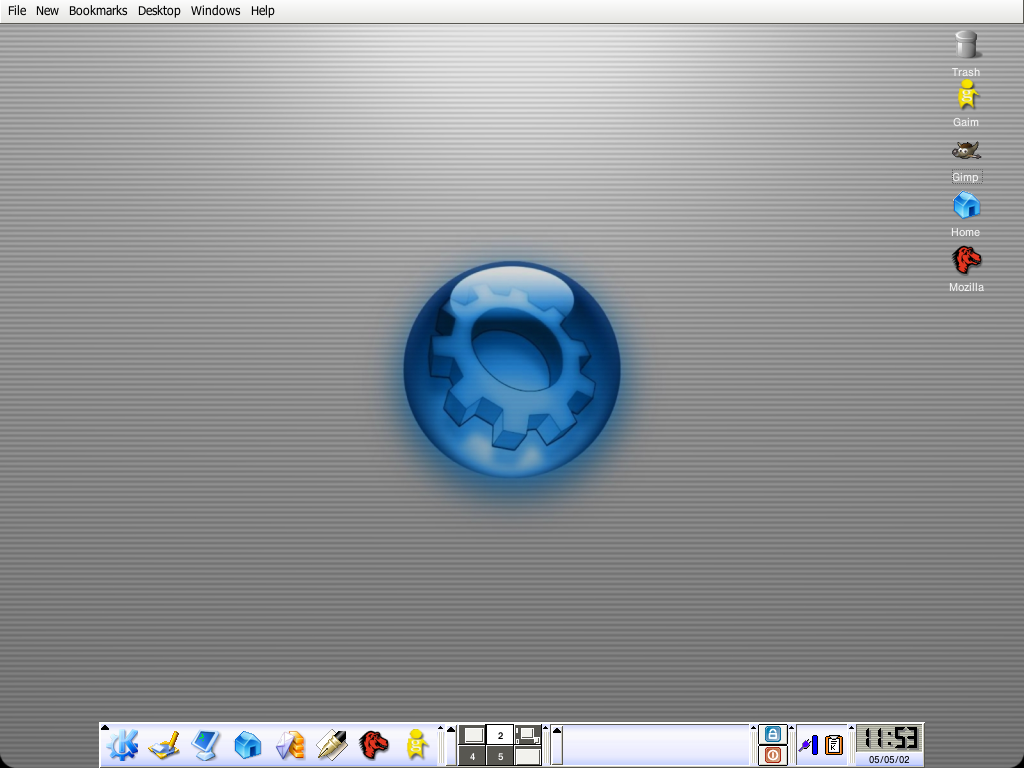Select the Gimp desktop icon
1024x768 pixels.
[966, 161]
